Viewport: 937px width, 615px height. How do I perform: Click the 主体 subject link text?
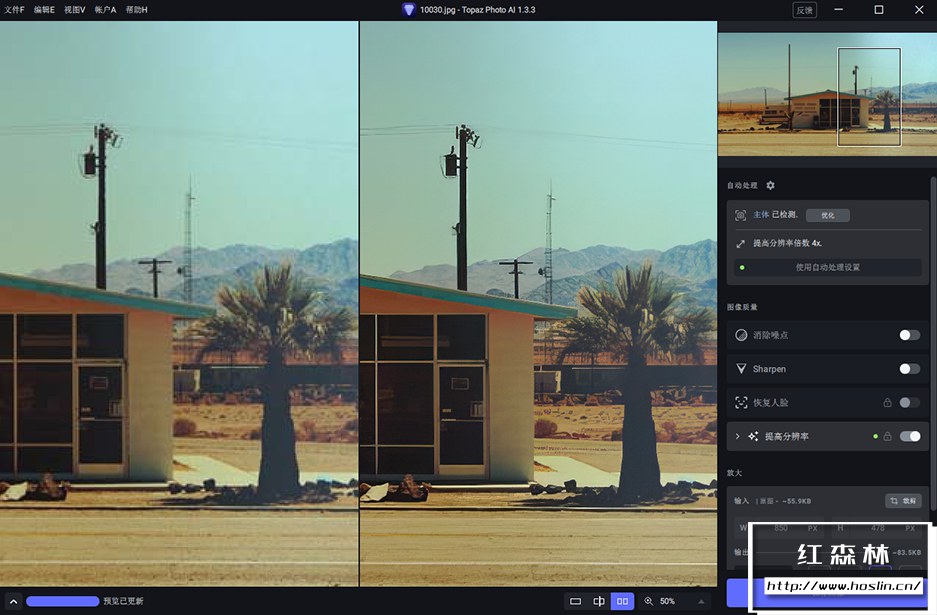pyautogui.click(x=761, y=215)
